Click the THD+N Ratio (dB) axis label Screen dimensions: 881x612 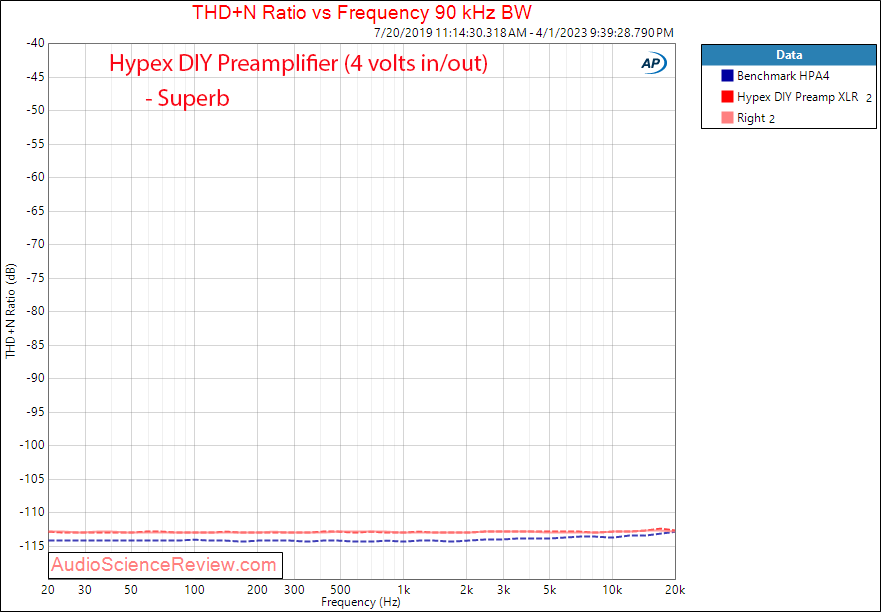click(10, 311)
